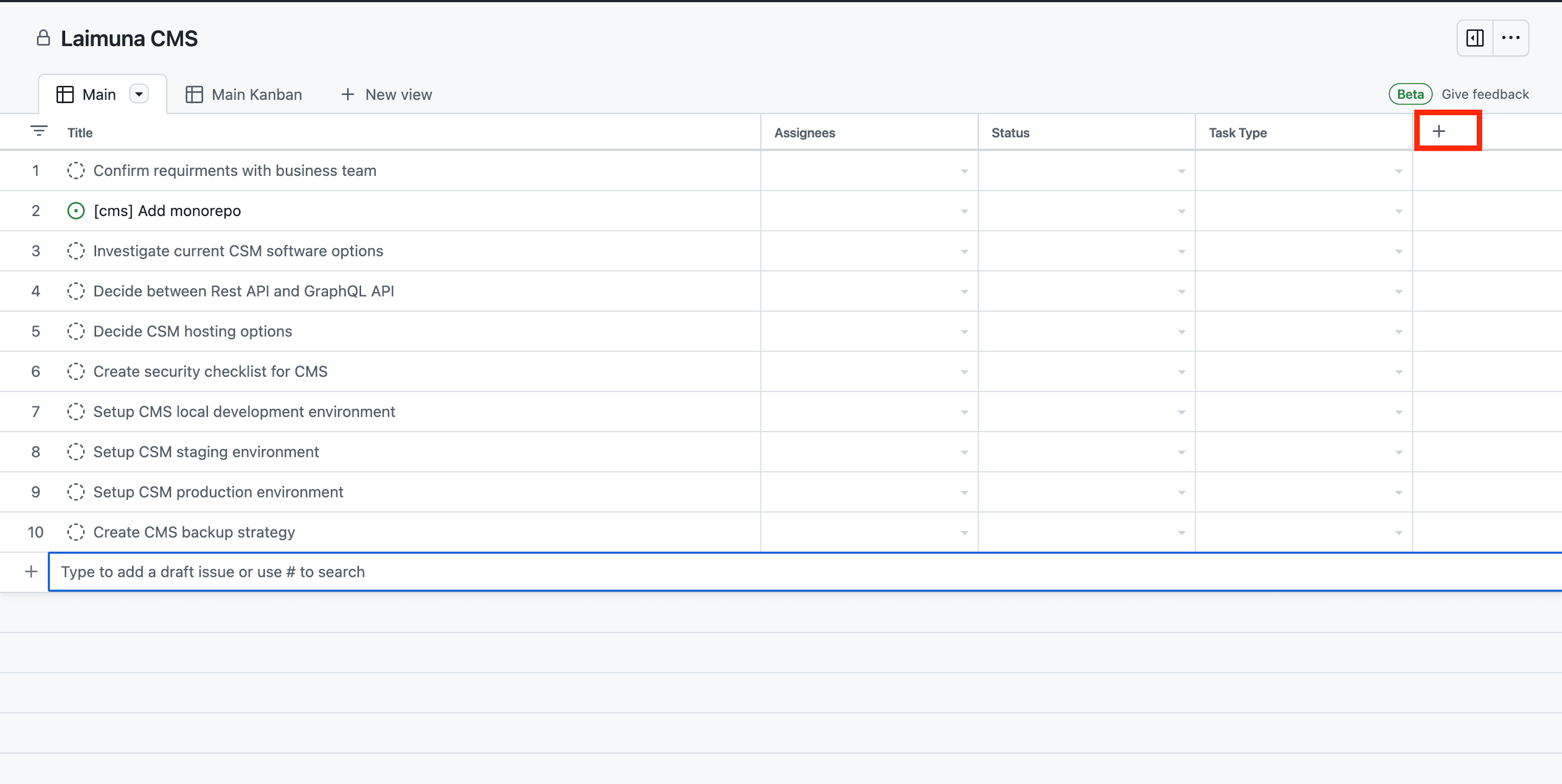Open the [cms] Add monorepo issue title
The width and height of the screenshot is (1562, 784).
click(167, 211)
